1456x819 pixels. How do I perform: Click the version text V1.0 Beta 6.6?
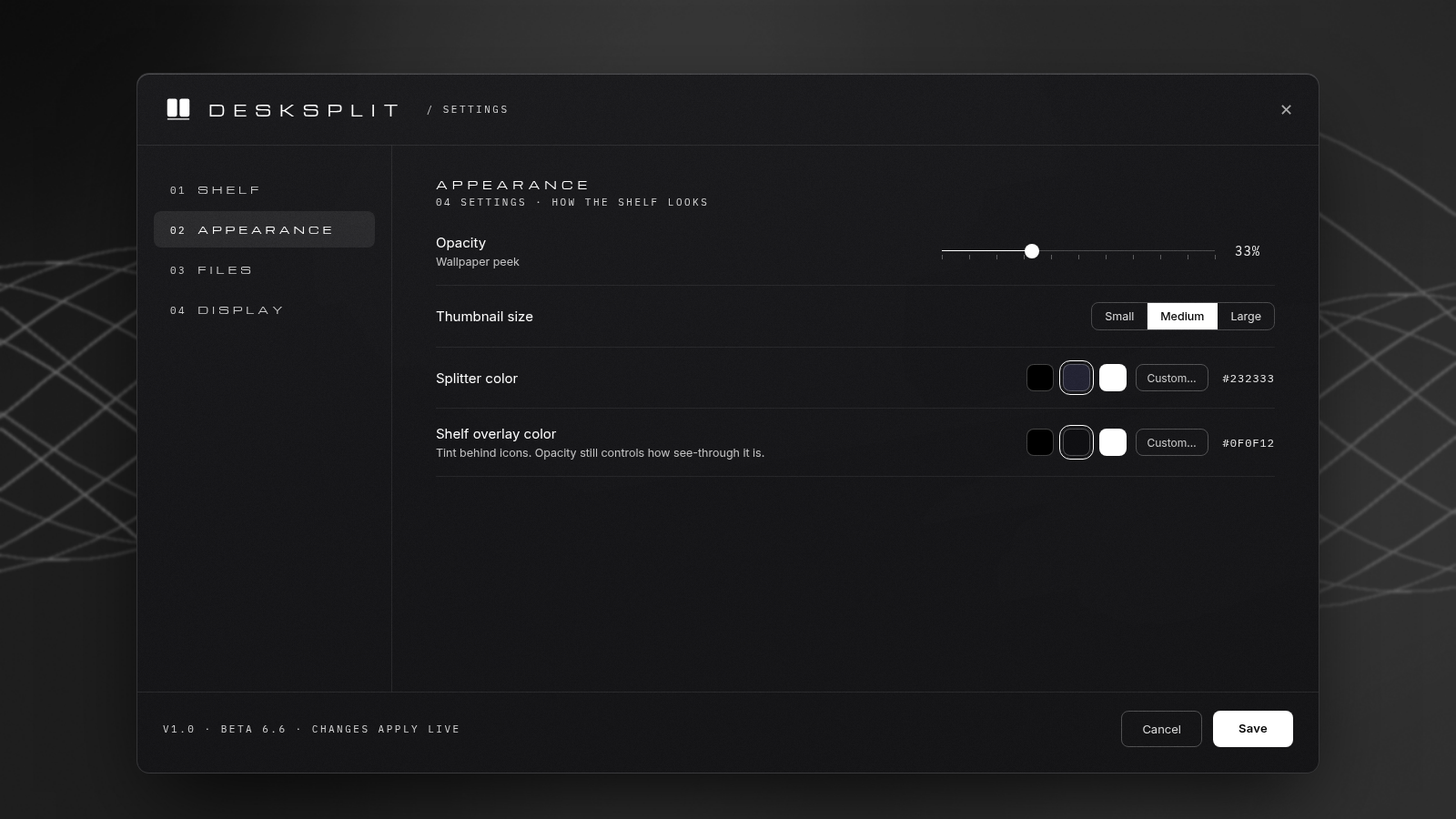225,729
